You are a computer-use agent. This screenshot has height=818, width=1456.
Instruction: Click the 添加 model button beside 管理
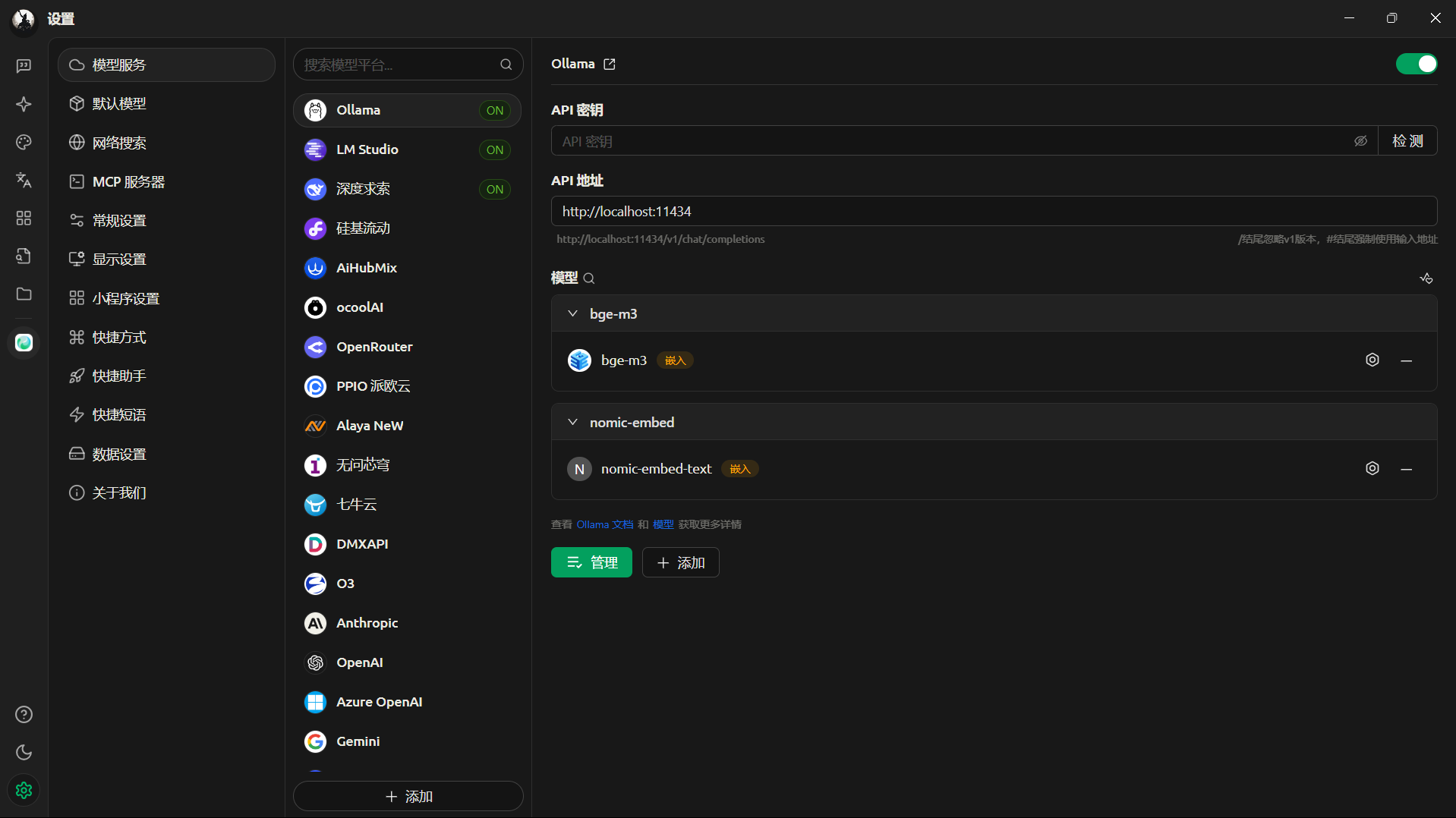680,562
